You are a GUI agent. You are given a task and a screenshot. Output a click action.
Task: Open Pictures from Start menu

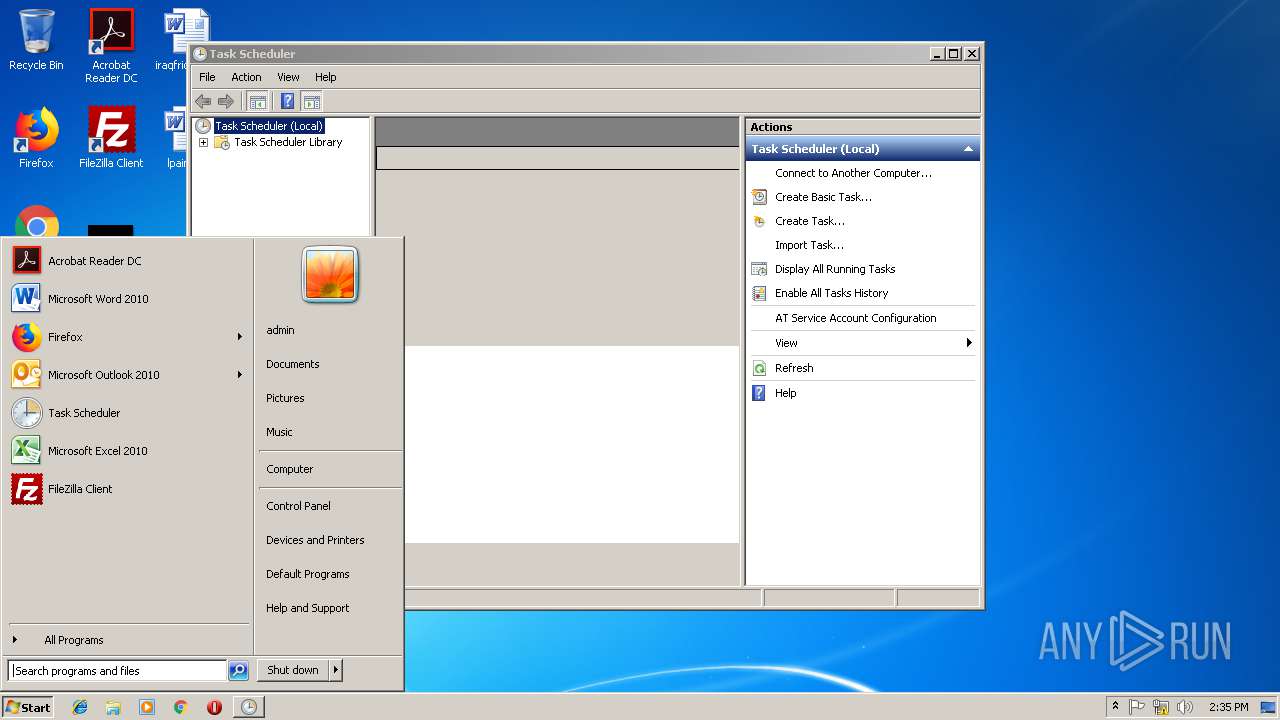[x=285, y=398]
